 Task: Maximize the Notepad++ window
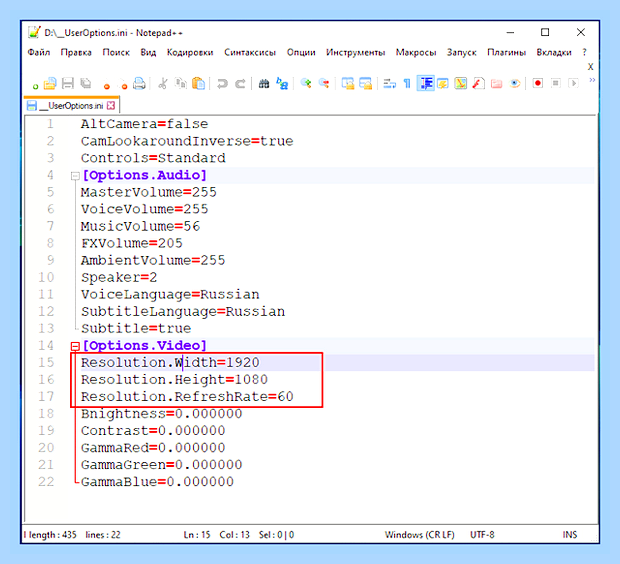click(545, 32)
